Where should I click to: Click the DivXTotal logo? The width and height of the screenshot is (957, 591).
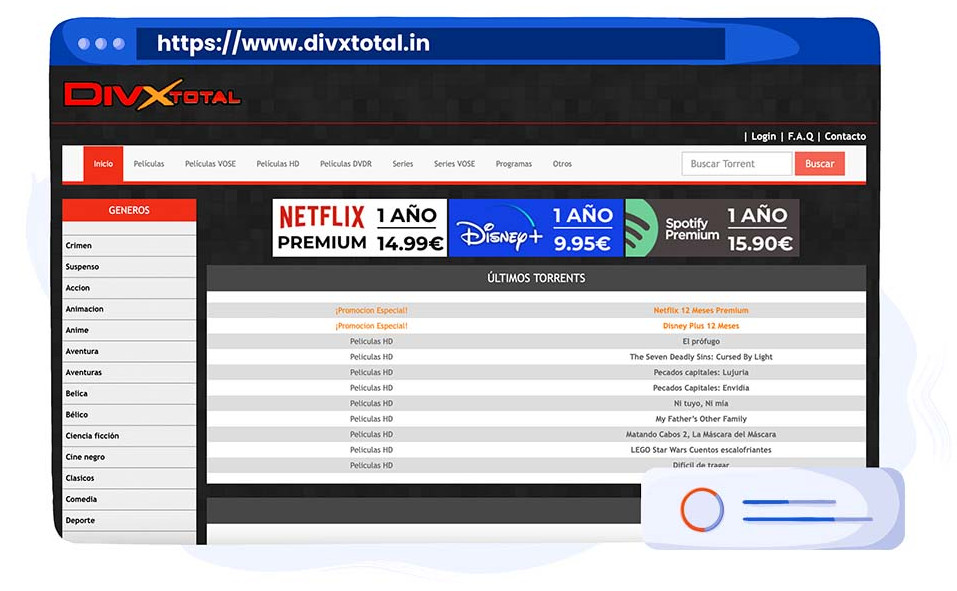(x=152, y=95)
